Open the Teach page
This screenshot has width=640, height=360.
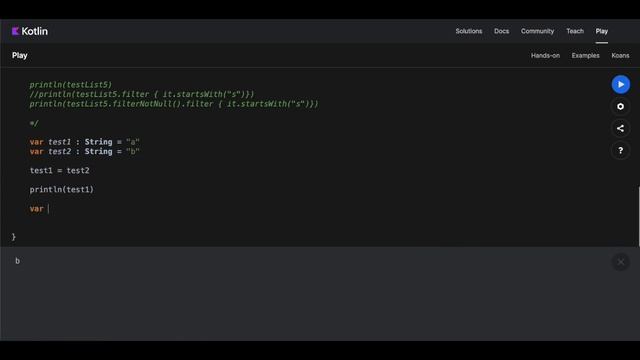(x=575, y=31)
